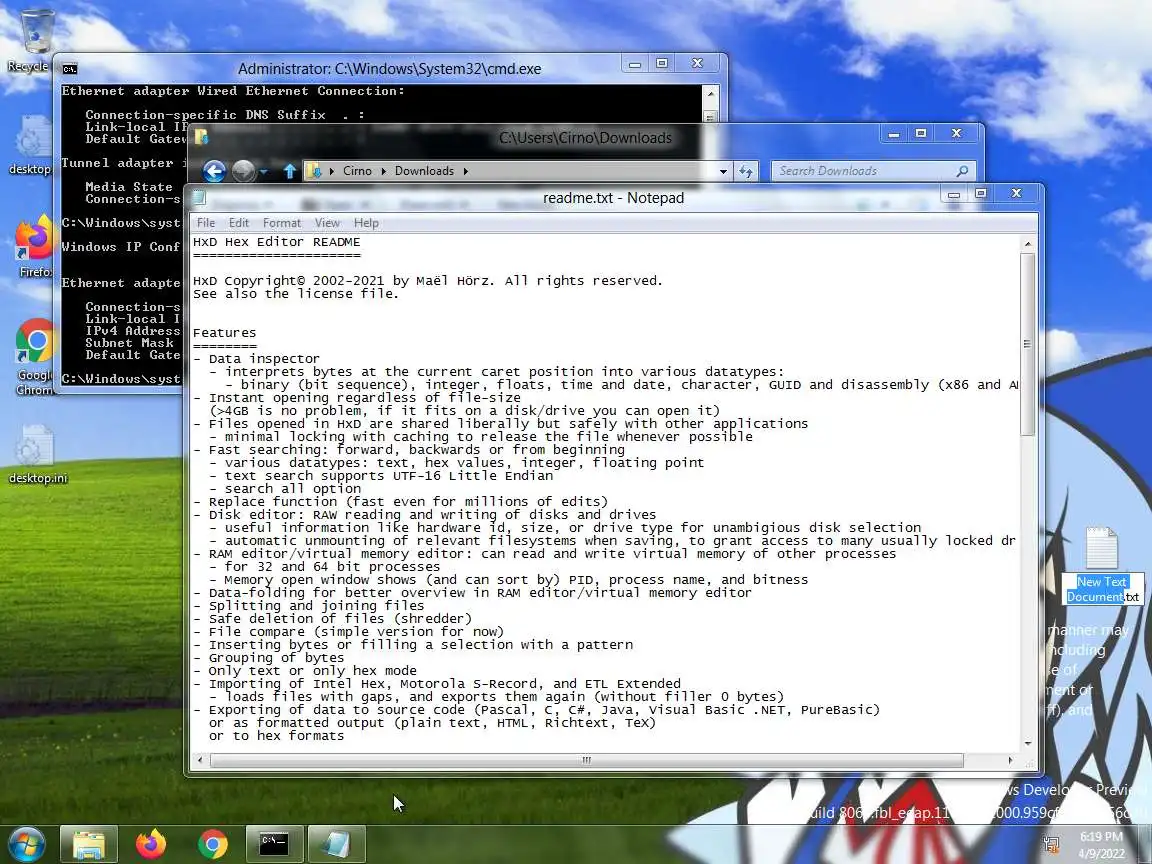Screen dimensions: 1152x864
Task: Click the search magnifier in Downloads
Action: 962,171
